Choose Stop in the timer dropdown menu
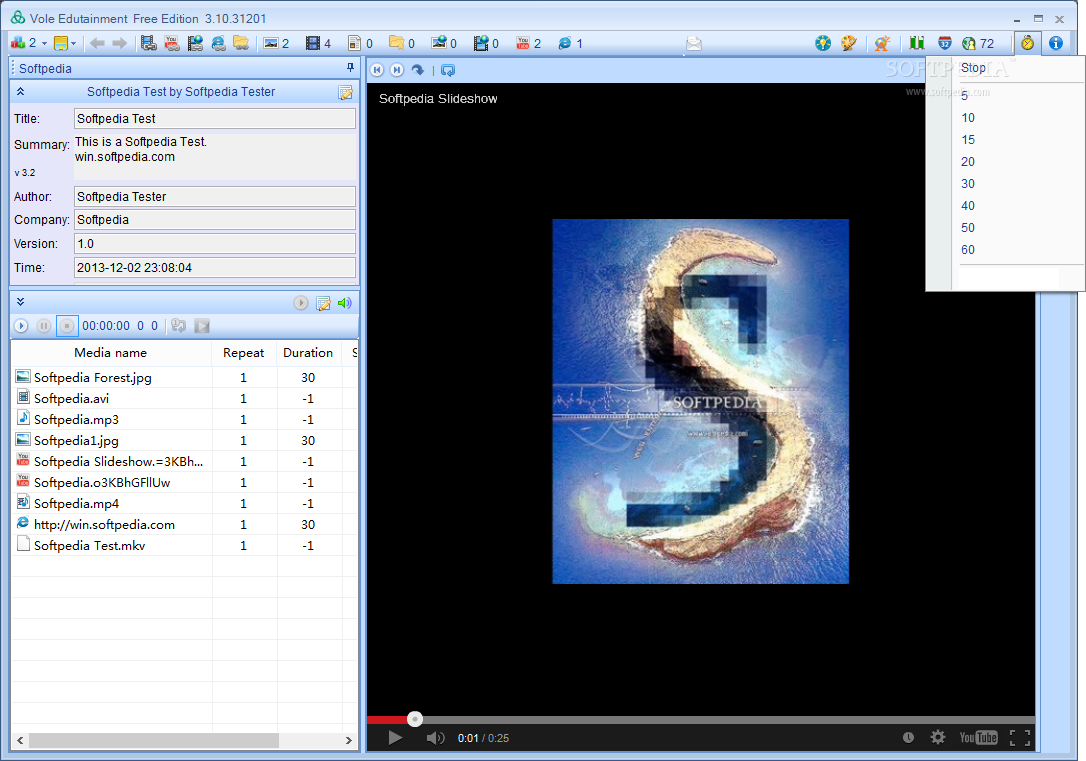This screenshot has height=761, width=1086. point(973,68)
